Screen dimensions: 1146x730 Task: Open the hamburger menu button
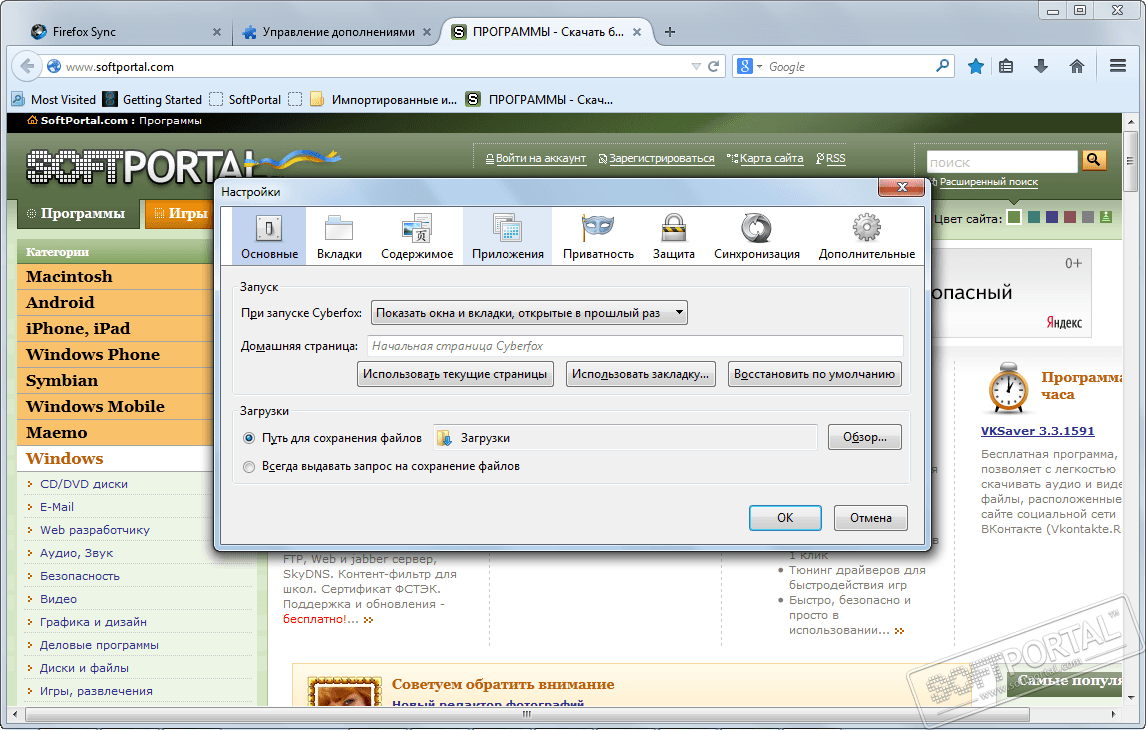1117,66
